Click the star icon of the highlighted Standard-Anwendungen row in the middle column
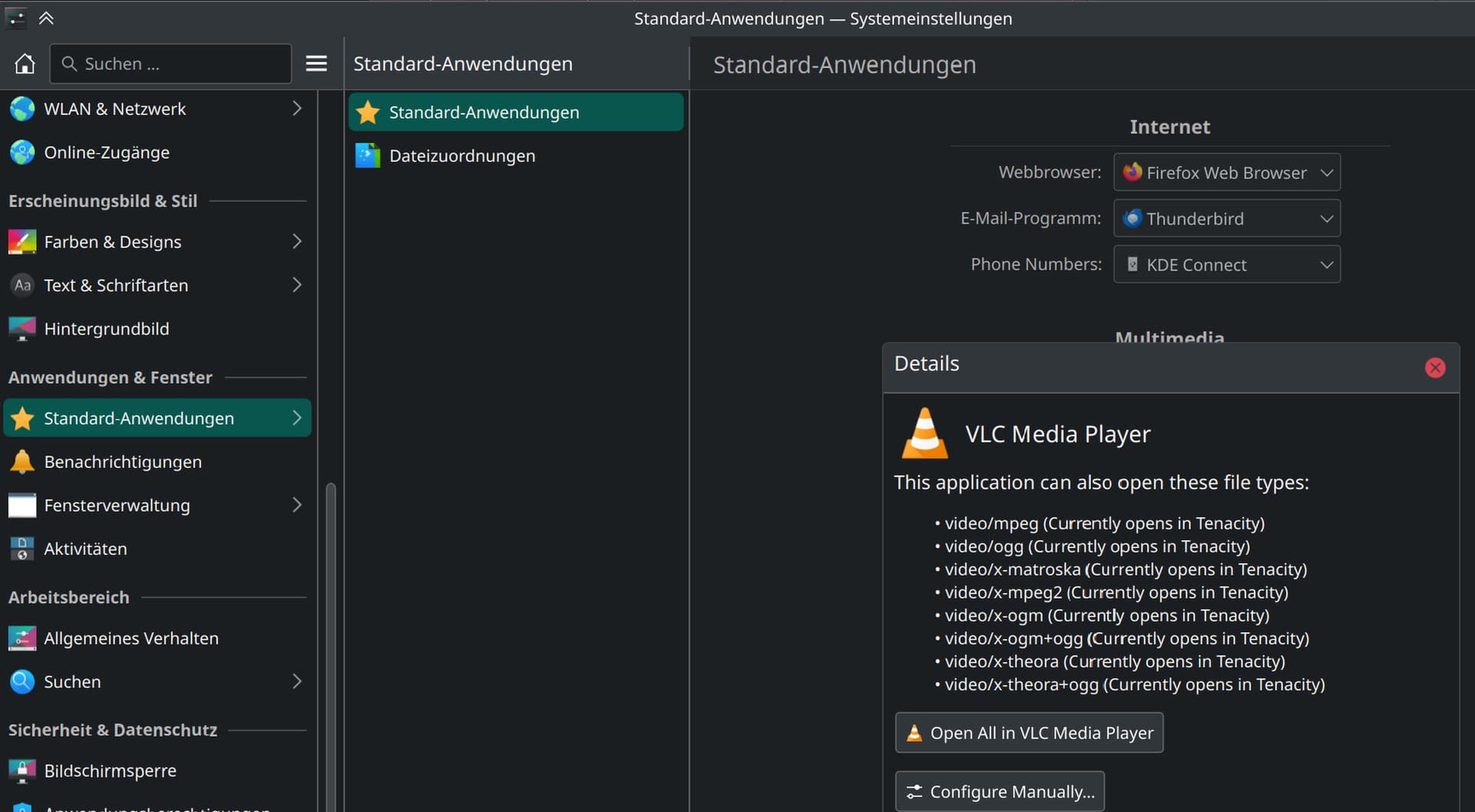Viewport: 1475px width, 812px height. pos(368,112)
